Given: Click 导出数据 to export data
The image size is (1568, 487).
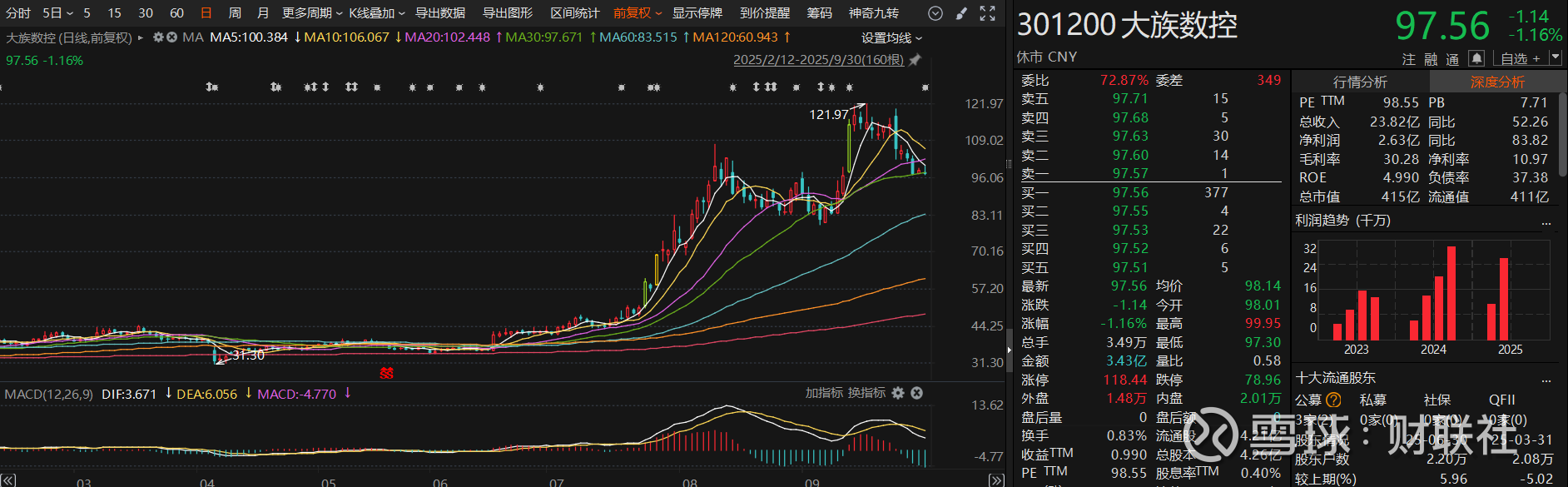Looking at the screenshot, I should point(440,13).
